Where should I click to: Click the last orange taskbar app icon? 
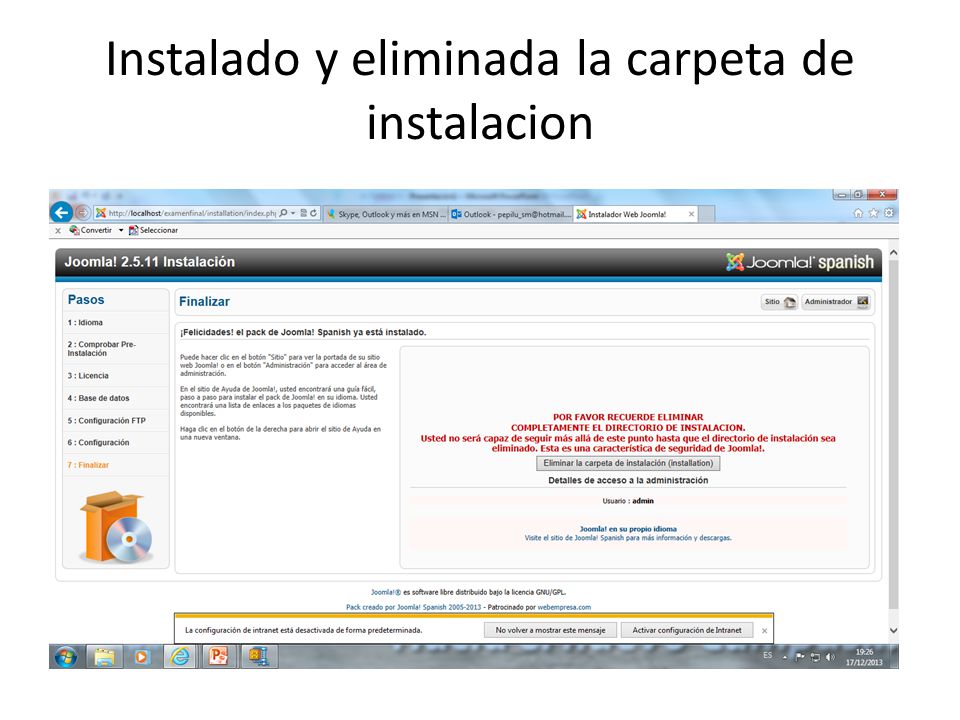[258, 657]
